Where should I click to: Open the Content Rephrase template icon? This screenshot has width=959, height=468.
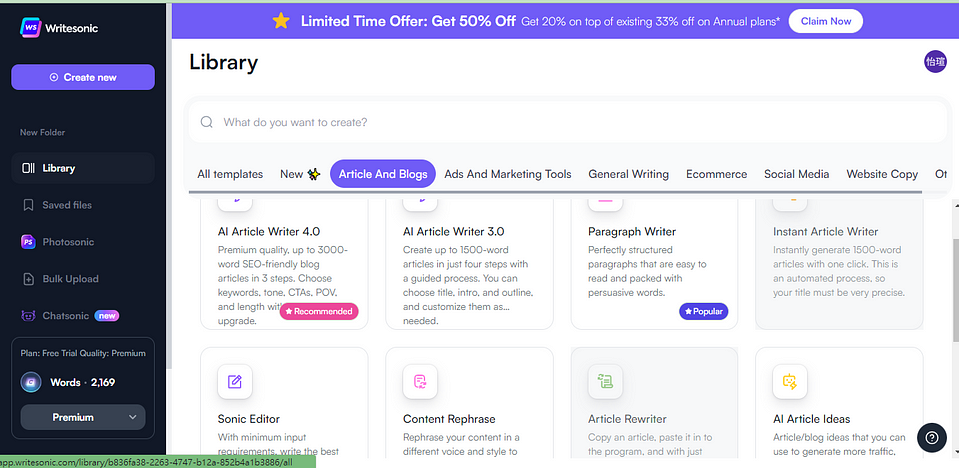pos(420,381)
